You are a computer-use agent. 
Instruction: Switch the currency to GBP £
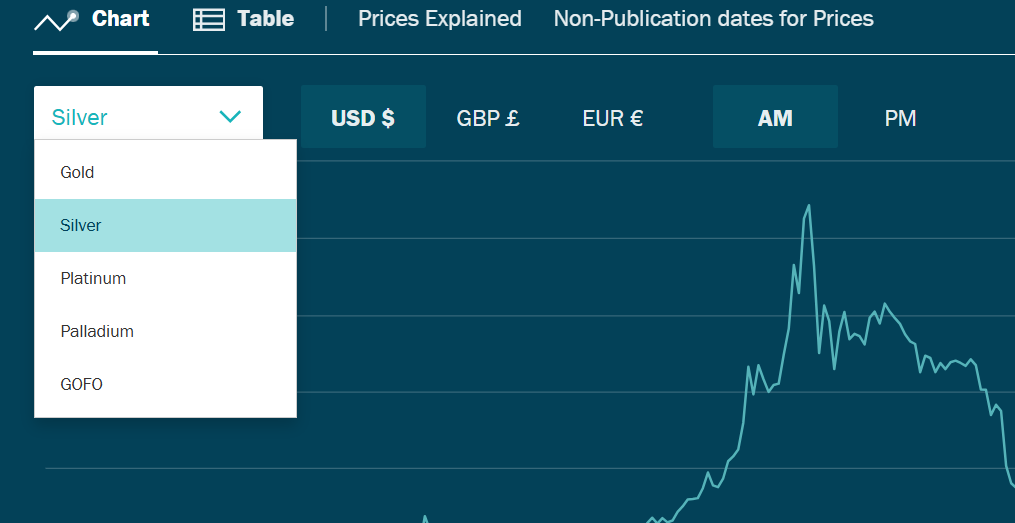coord(488,118)
